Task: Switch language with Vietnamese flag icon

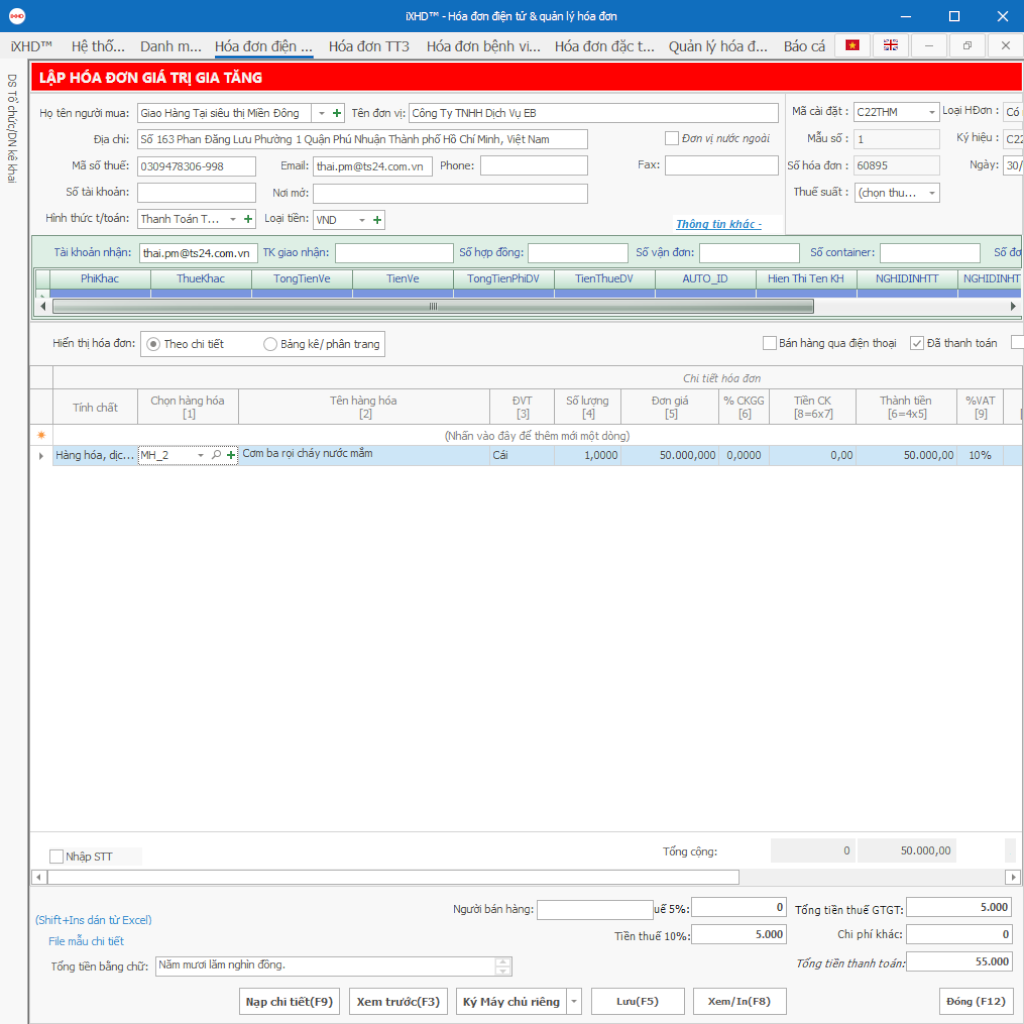Action: pyautogui.click(x=852, y=46)
